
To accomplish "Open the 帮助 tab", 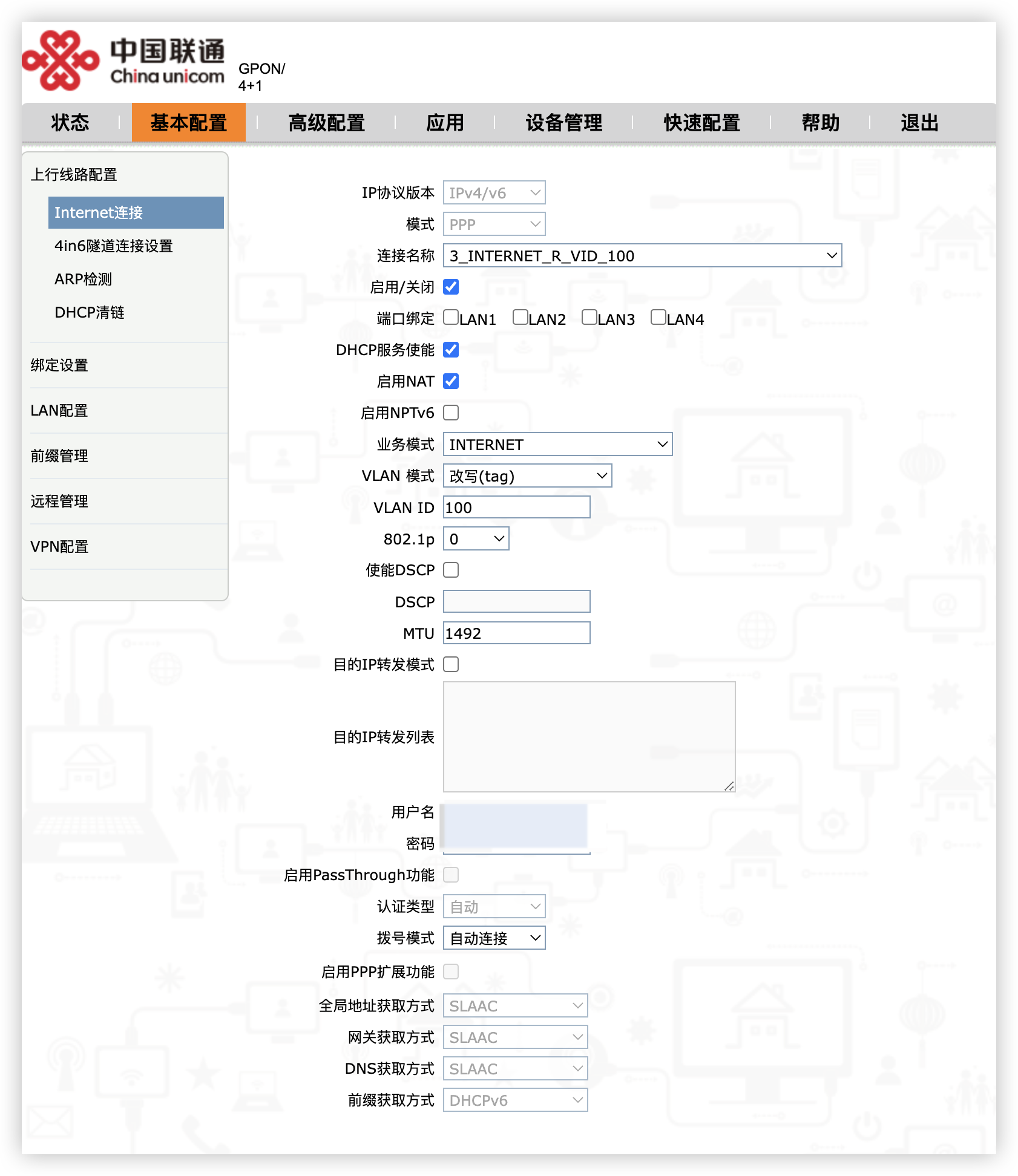I will [821, 123].
